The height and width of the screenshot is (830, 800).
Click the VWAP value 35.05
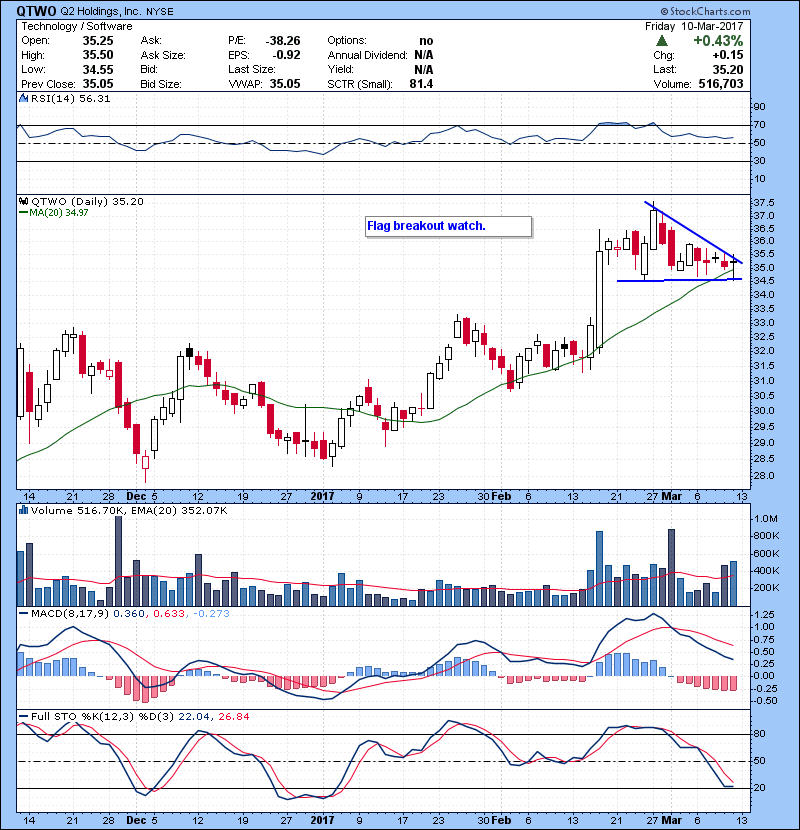[285, 84]
